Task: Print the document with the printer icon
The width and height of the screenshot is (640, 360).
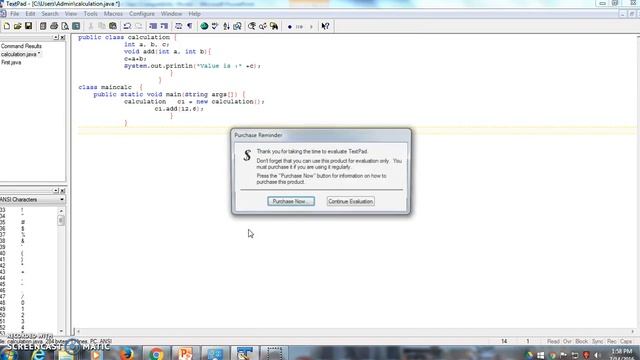Action: click(x=54, y=26)
